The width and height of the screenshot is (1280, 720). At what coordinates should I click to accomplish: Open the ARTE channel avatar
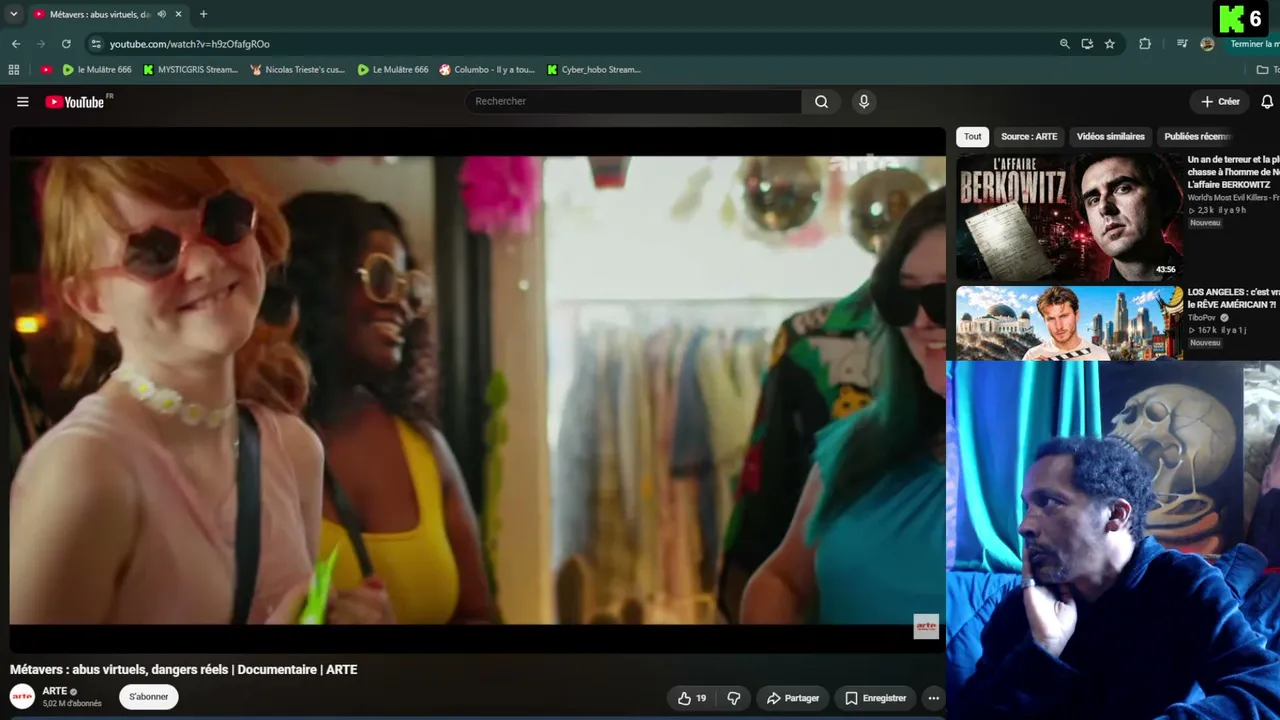click(22, 696)
